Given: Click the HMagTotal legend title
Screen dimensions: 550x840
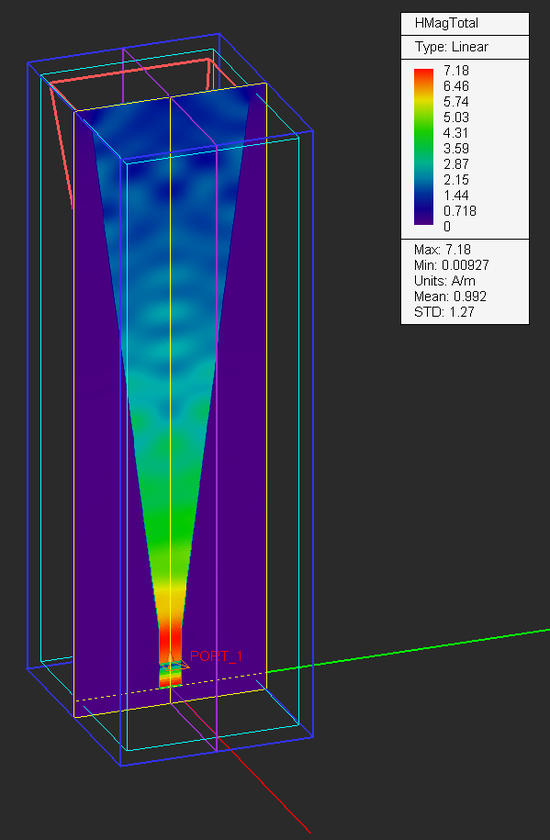Looking at the screenshot, I should [446, 23].
